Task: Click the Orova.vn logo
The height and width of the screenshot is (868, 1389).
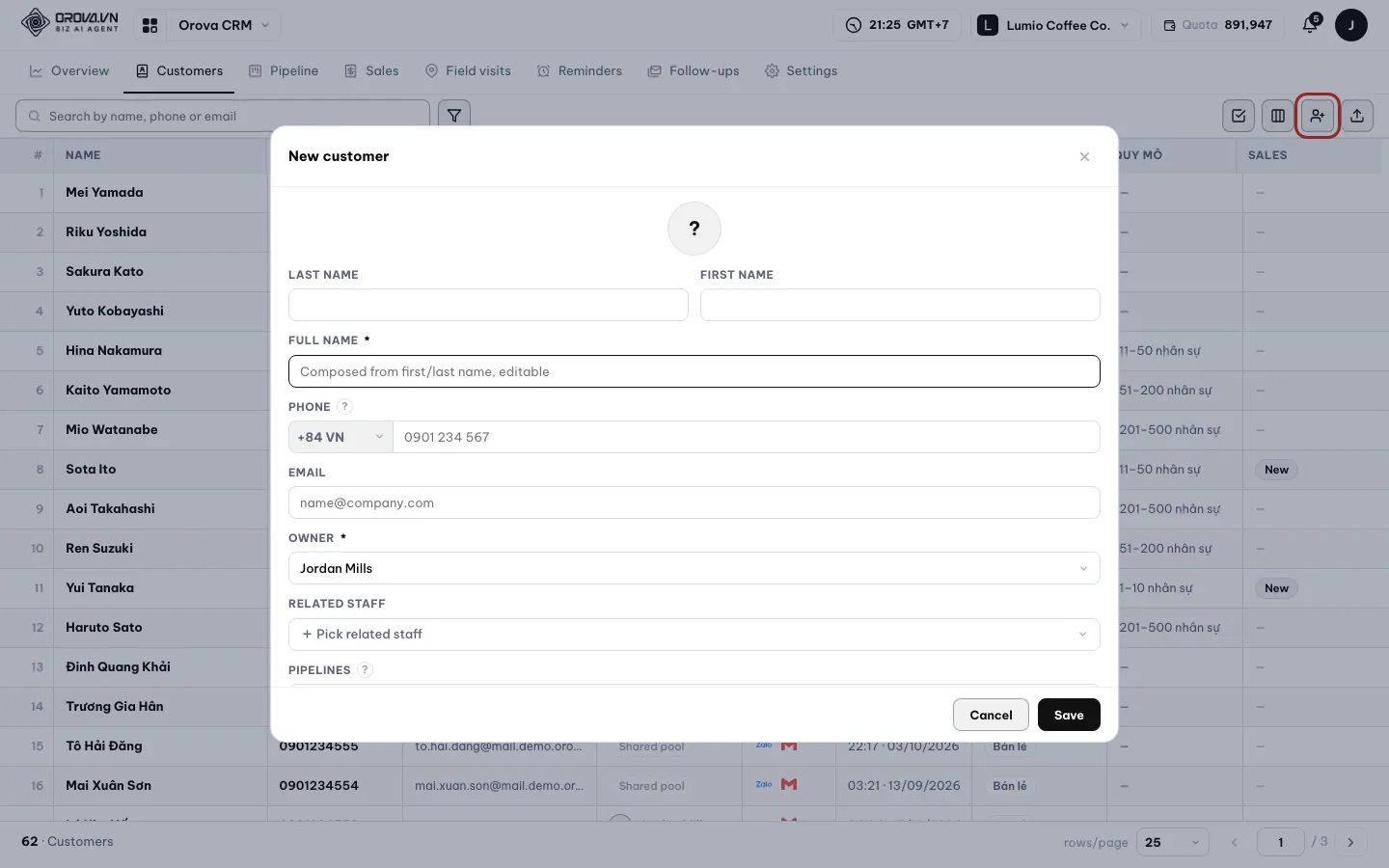Action: pos(69,22)
